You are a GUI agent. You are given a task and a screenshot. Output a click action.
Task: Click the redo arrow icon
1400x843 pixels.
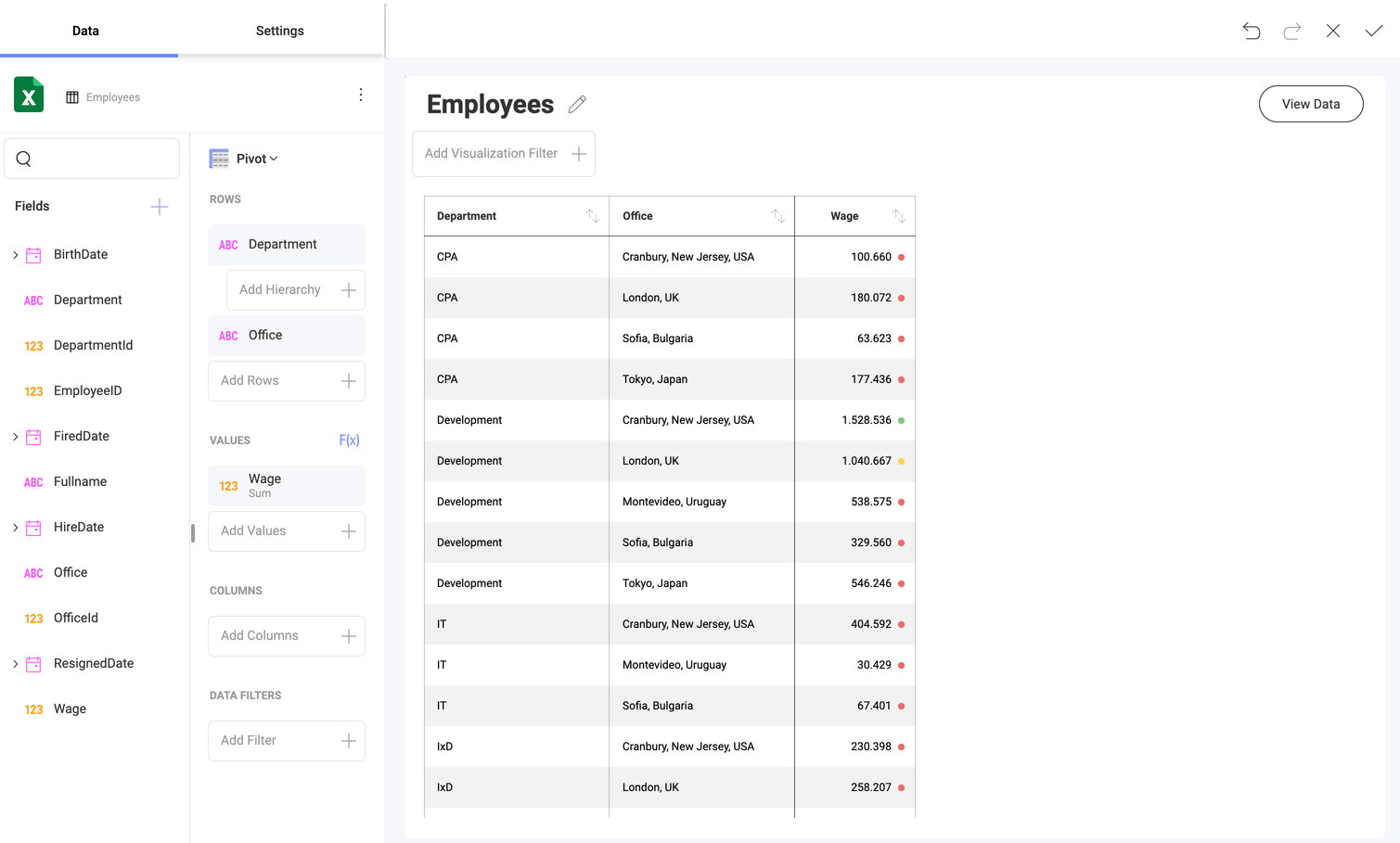click(1291, 31)
